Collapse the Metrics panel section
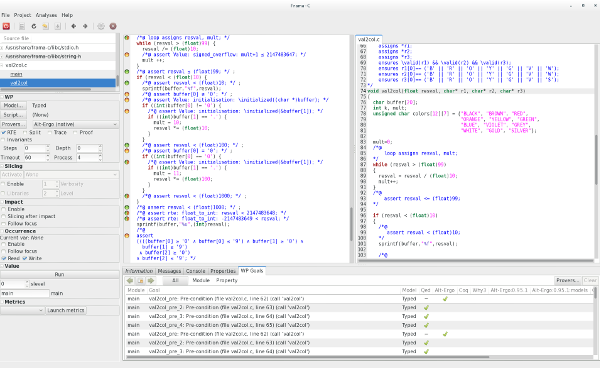Image resolution: width=600 pixels, height=368 pixels. tap(2, 302)
